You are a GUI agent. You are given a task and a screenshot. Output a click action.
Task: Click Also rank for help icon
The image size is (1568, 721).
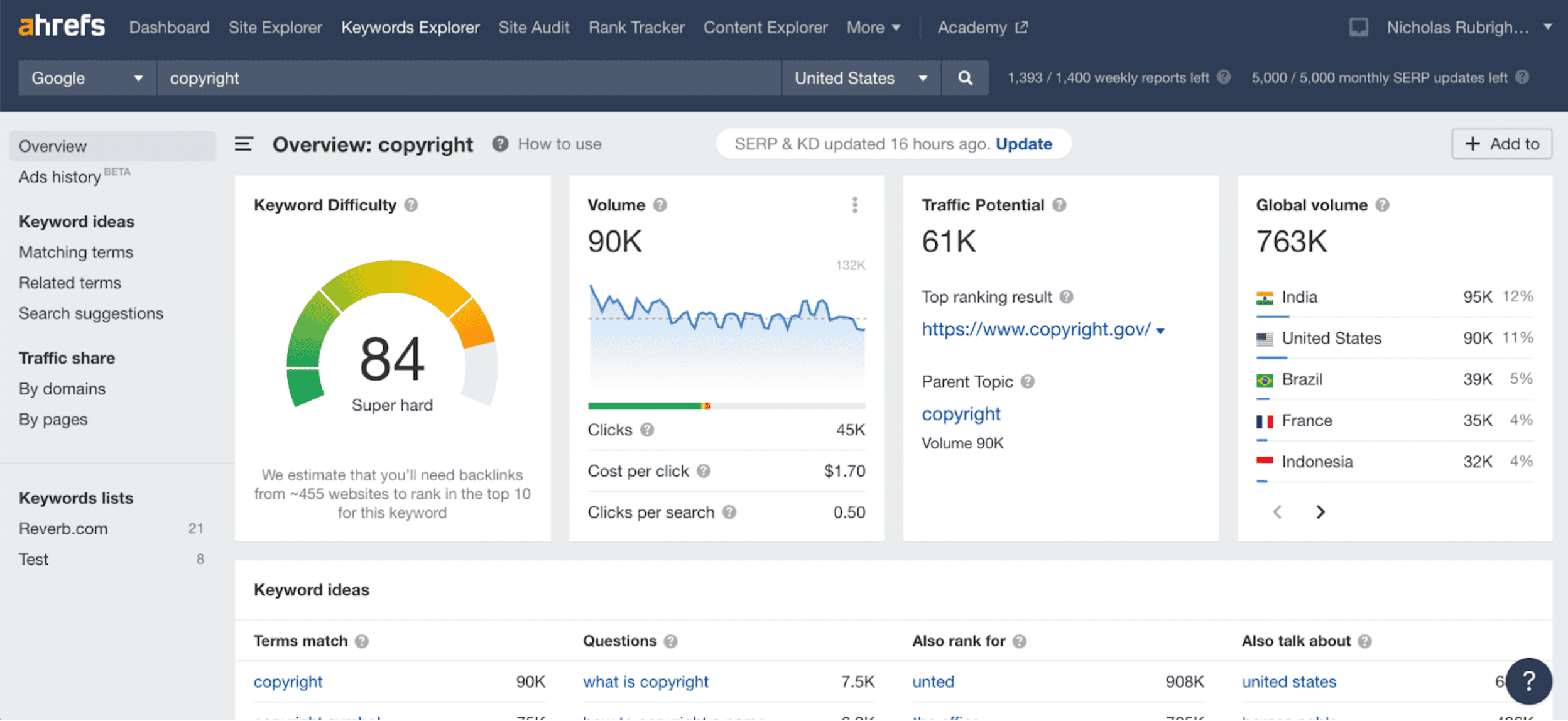(x=1020, y=641)
